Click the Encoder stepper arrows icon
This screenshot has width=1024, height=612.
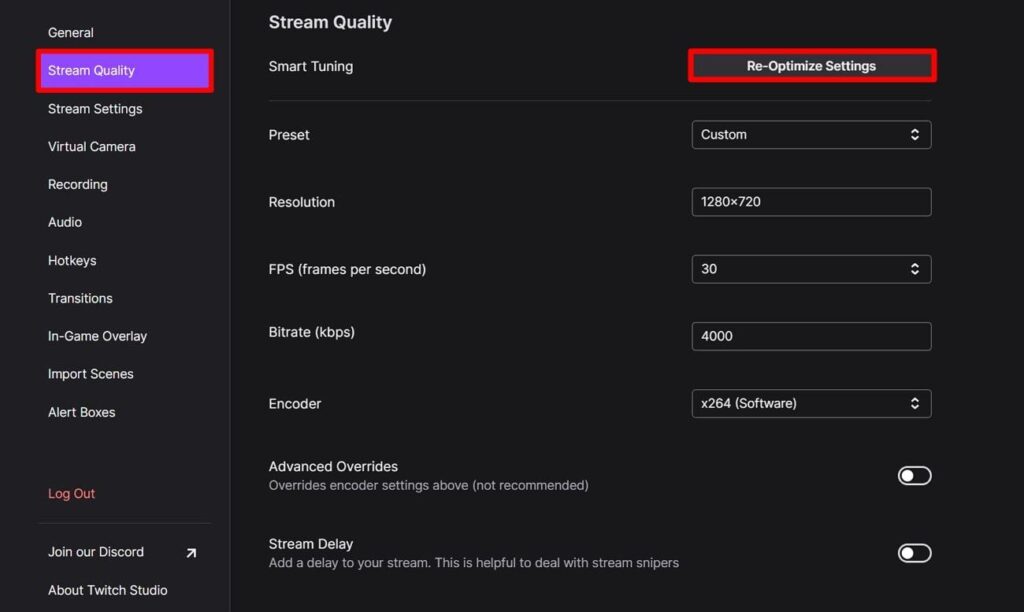[914, 403]
